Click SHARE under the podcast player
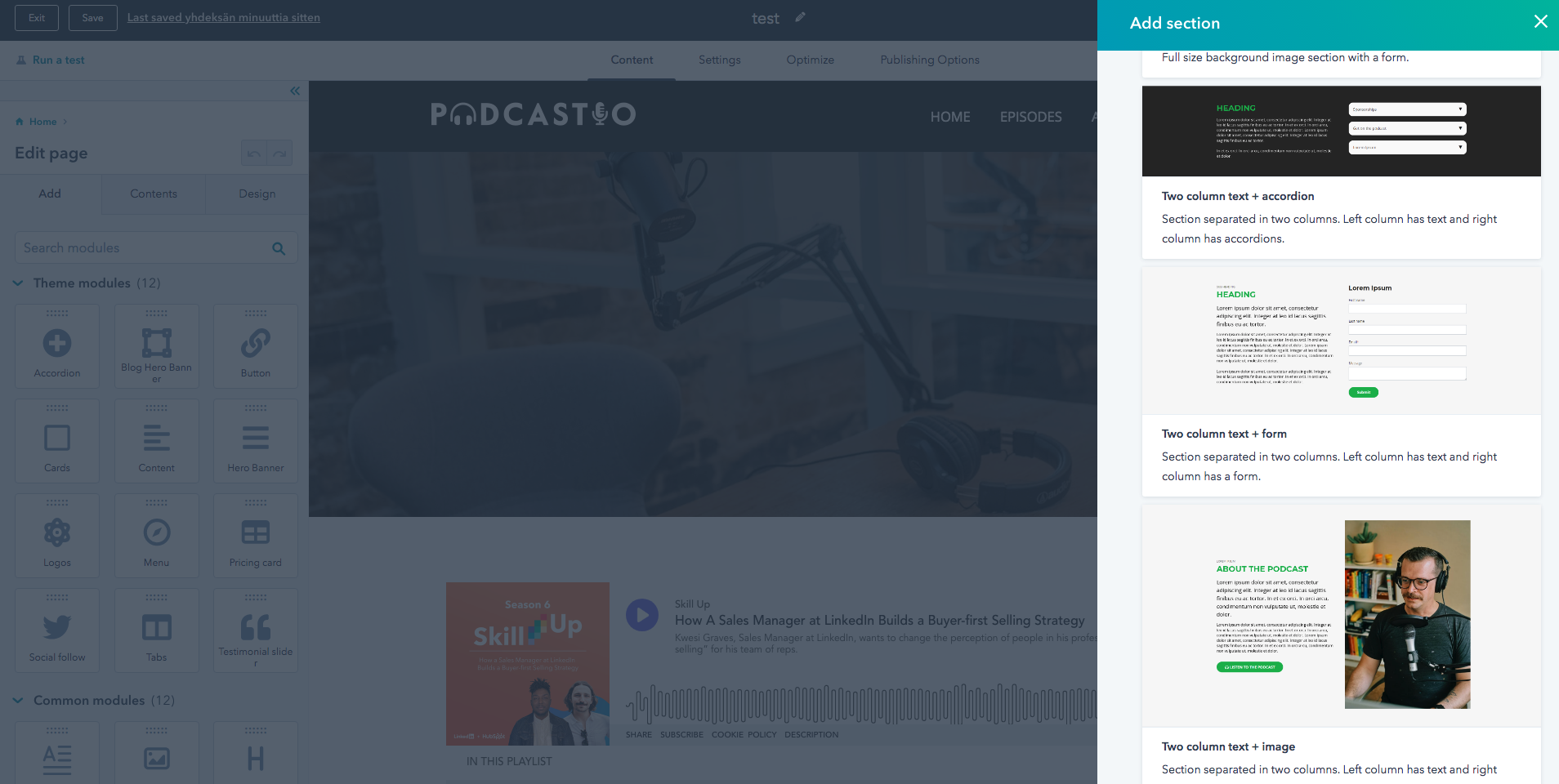The width and height of the screenshot is (1559, 784). [x=639, y=735]
